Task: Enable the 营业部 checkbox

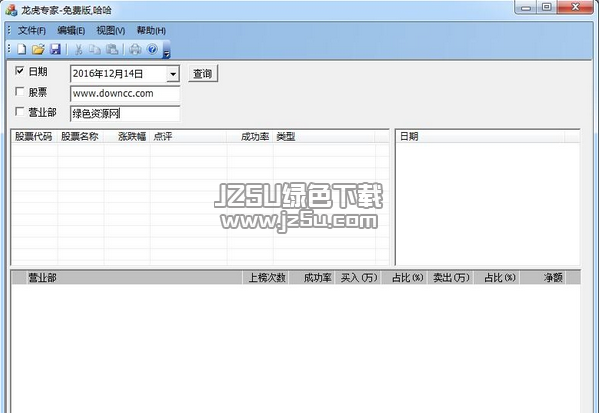Action: tap(19, 112)
